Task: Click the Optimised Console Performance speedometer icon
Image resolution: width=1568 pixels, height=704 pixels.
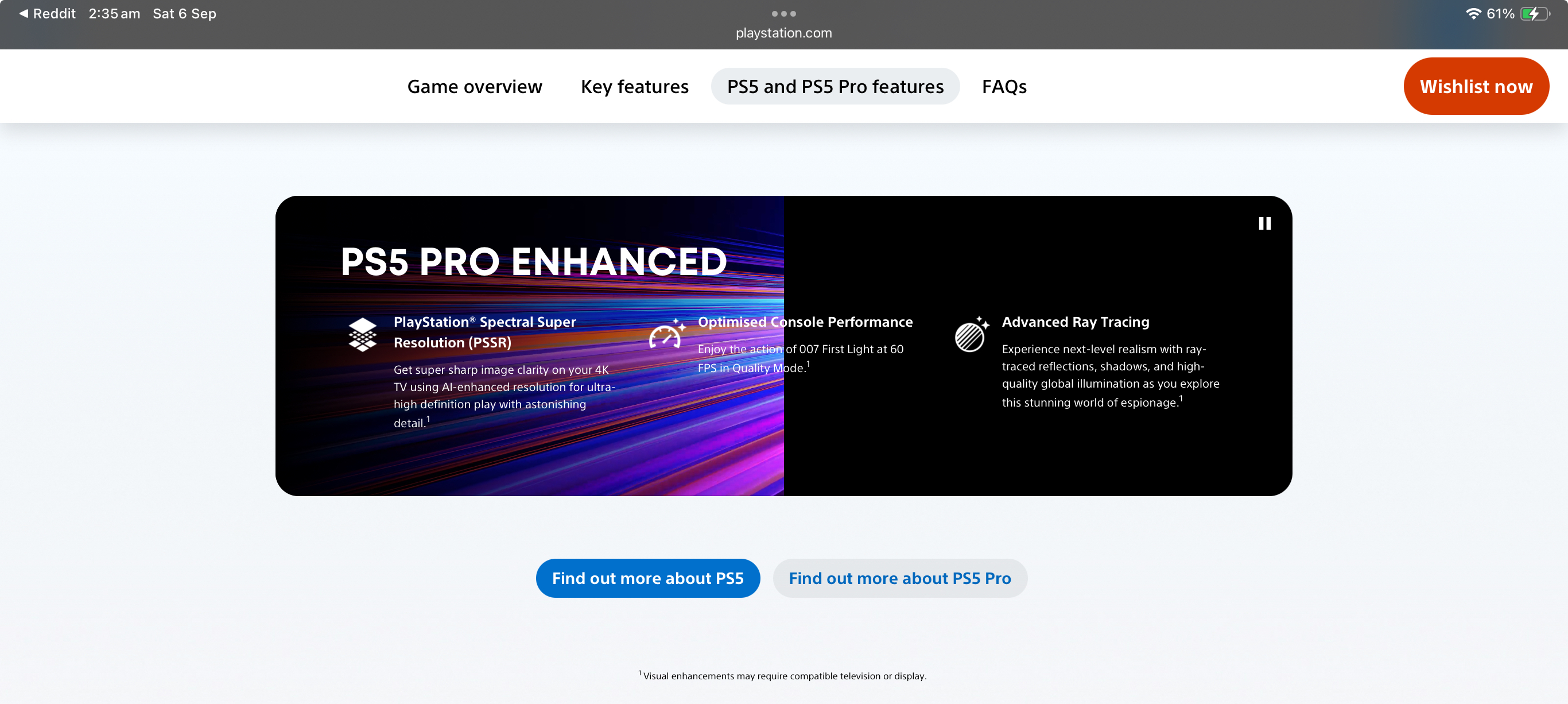Action: pos(667,333)
